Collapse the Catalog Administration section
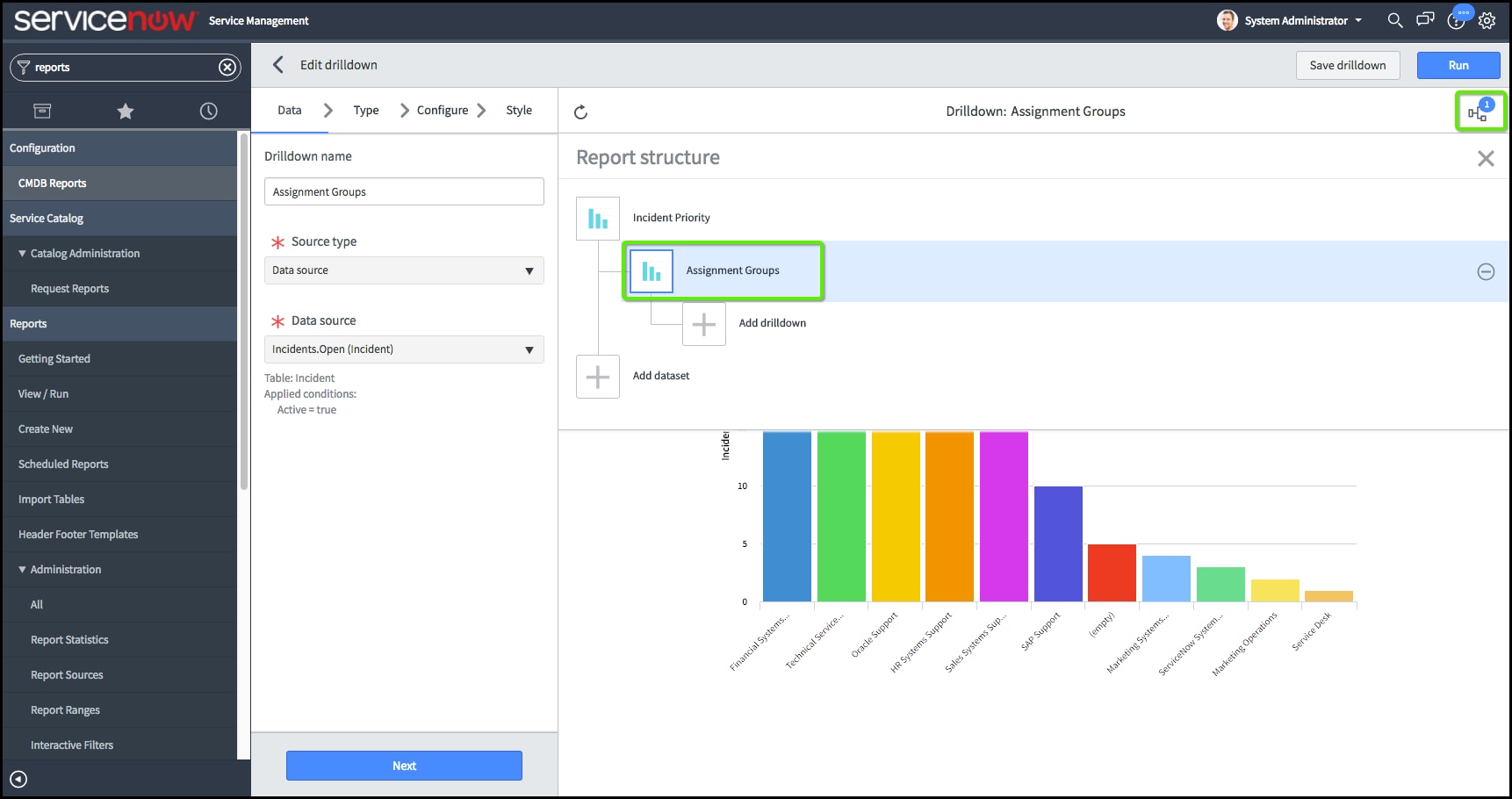 coord(22,254)
